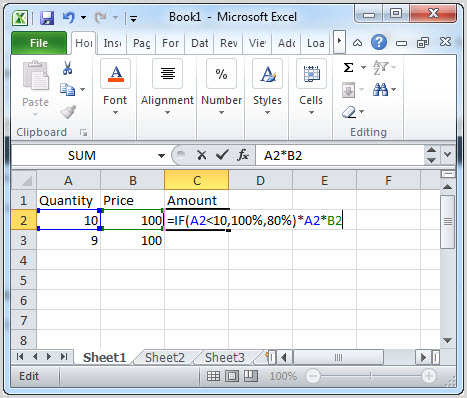Click the Fill down icon in Editing

pos(349,90)
